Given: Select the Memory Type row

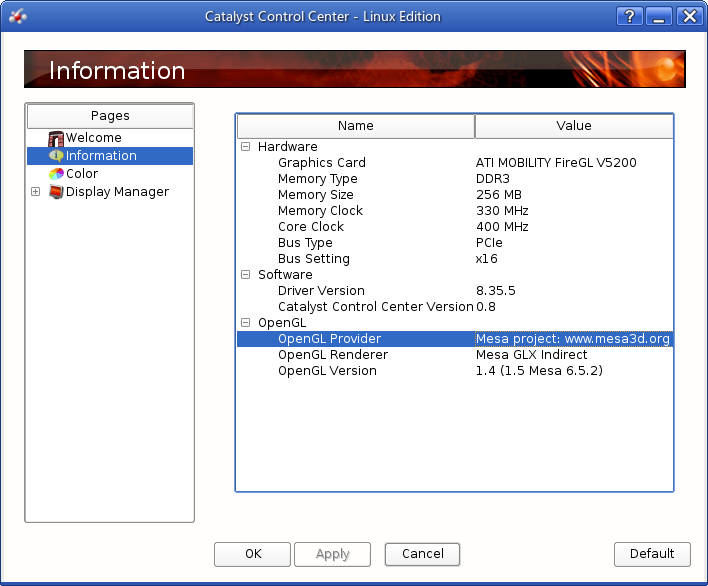Looking at the screenshot, I should (455, 179).
